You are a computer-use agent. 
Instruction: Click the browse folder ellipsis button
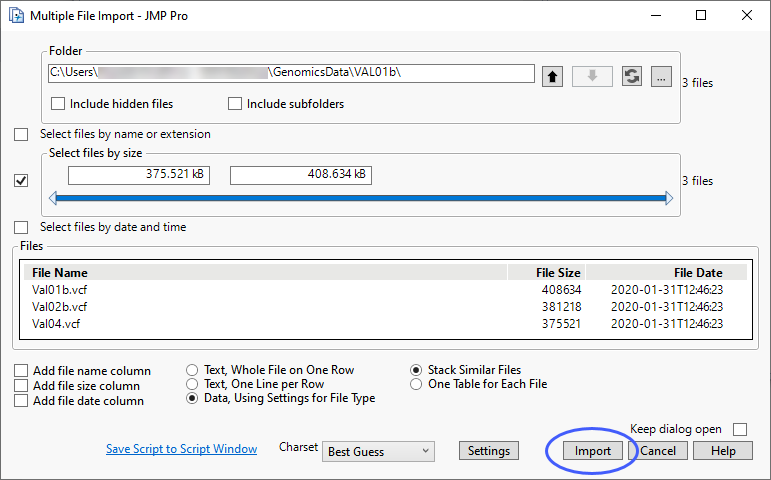[659, 77]
